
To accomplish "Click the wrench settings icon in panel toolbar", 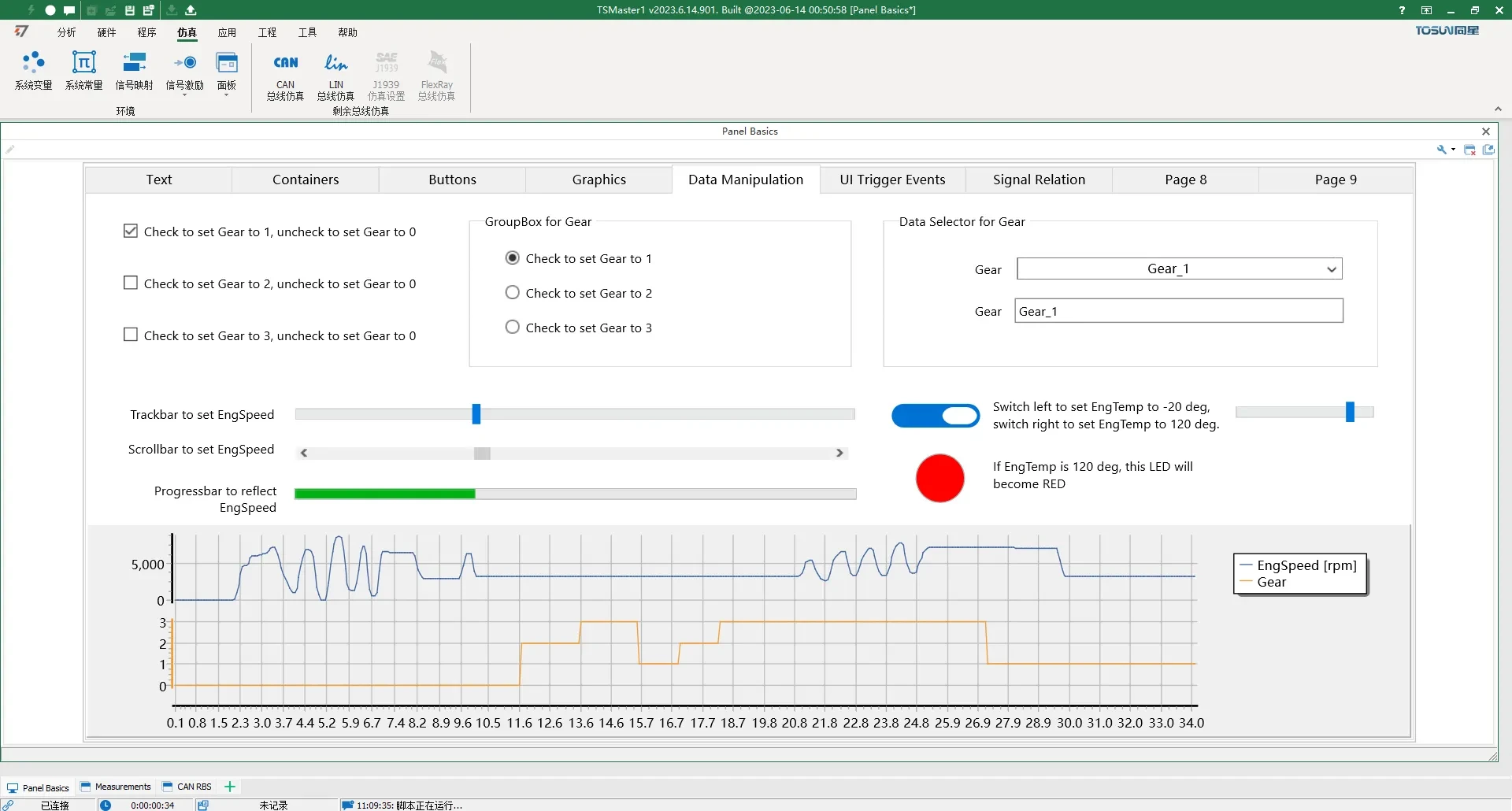I will (1441, 150).
